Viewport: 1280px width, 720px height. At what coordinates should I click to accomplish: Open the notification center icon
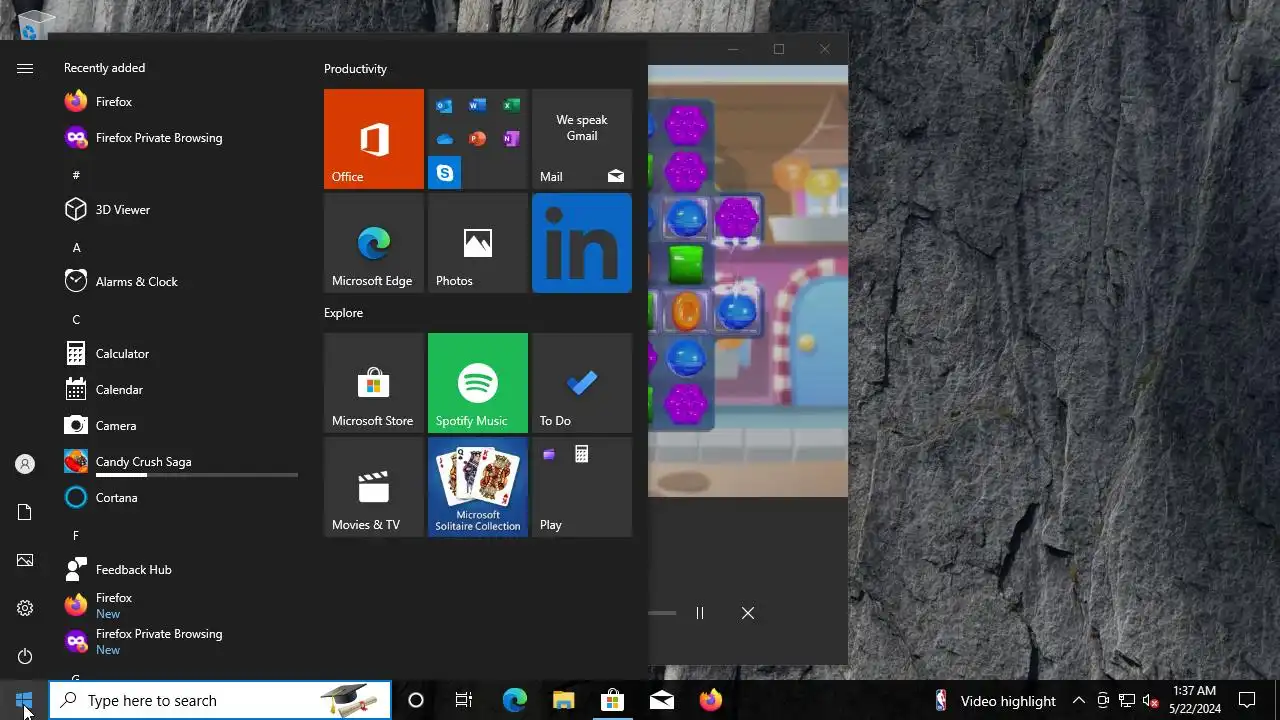[1247, 700]
